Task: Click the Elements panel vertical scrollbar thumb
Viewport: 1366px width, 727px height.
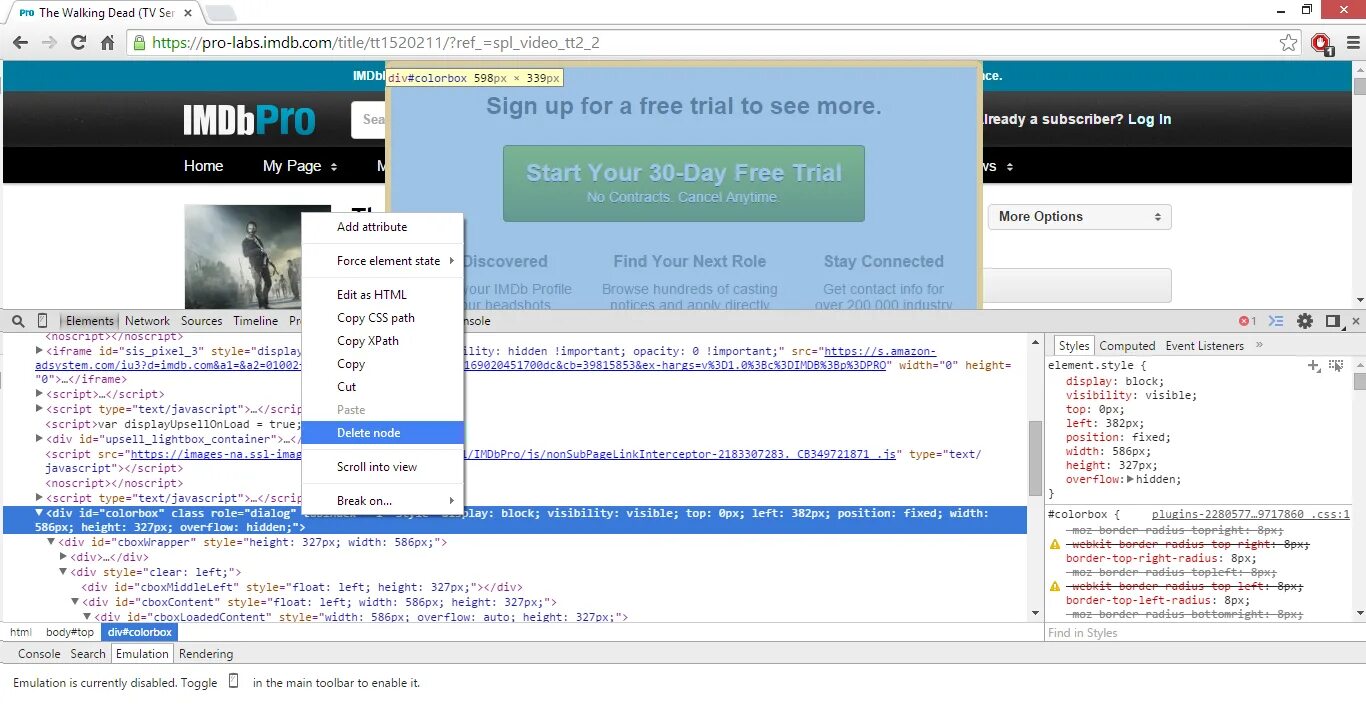Action: [1035, 458]
